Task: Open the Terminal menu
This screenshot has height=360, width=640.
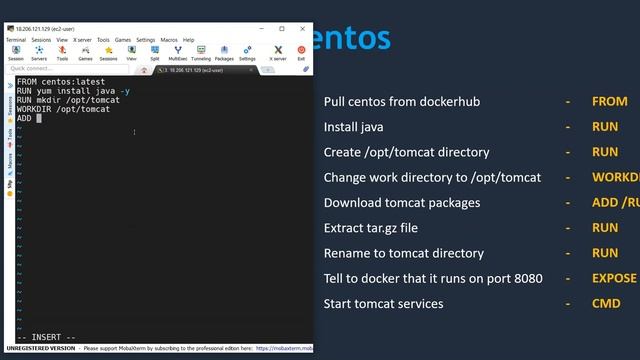Action: click(16, 40)
